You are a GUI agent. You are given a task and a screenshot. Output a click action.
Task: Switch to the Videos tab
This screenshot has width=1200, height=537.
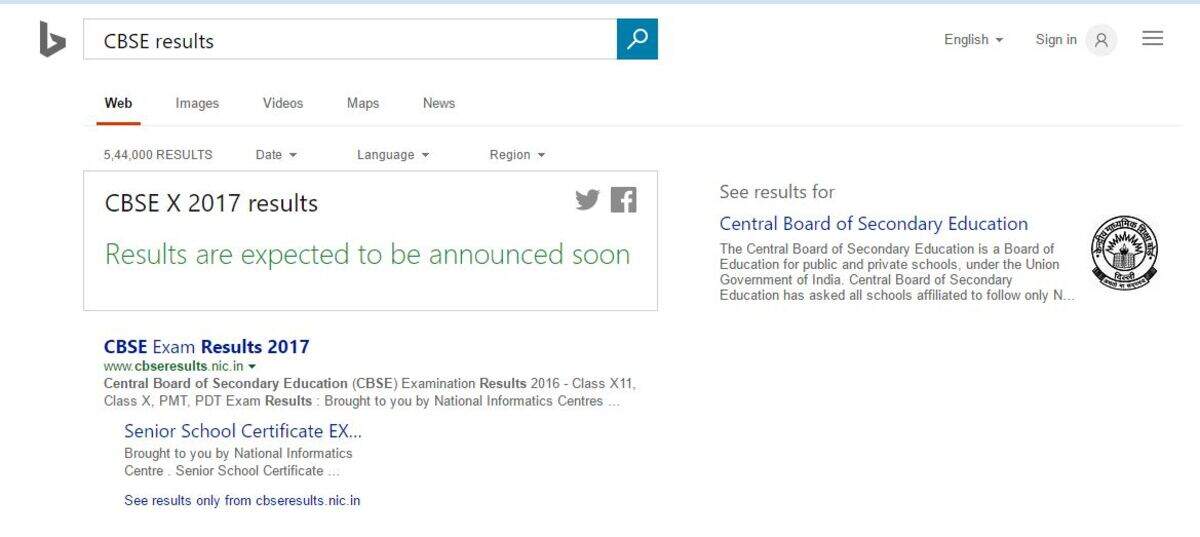(283, 103)
